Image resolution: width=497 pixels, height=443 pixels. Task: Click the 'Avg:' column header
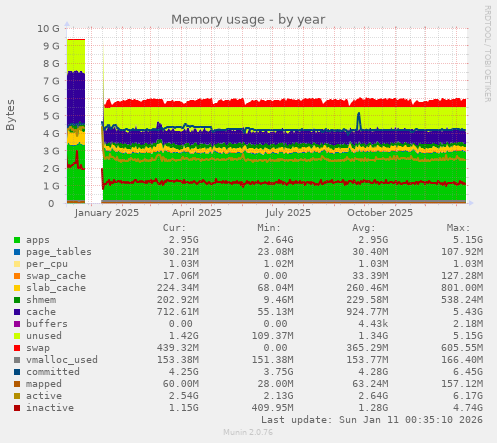click(x=364, y=228)
